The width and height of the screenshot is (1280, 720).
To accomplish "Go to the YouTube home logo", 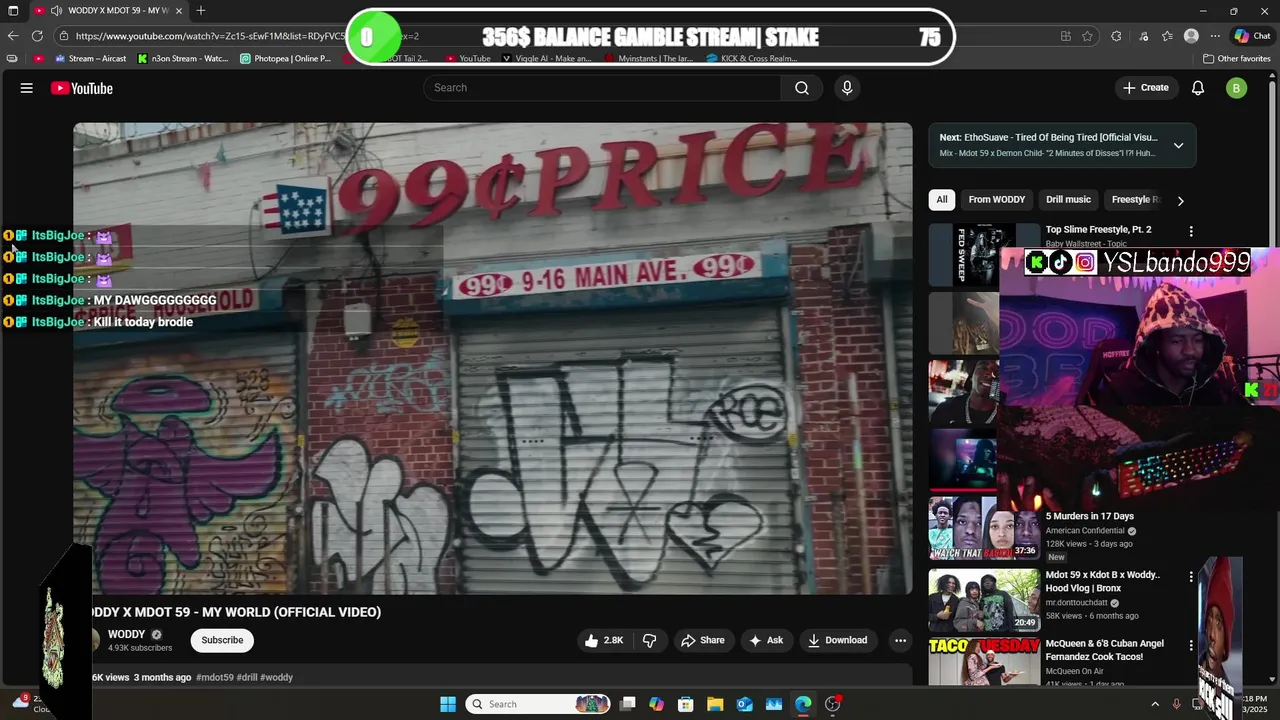I will click(x=82, y=88).
